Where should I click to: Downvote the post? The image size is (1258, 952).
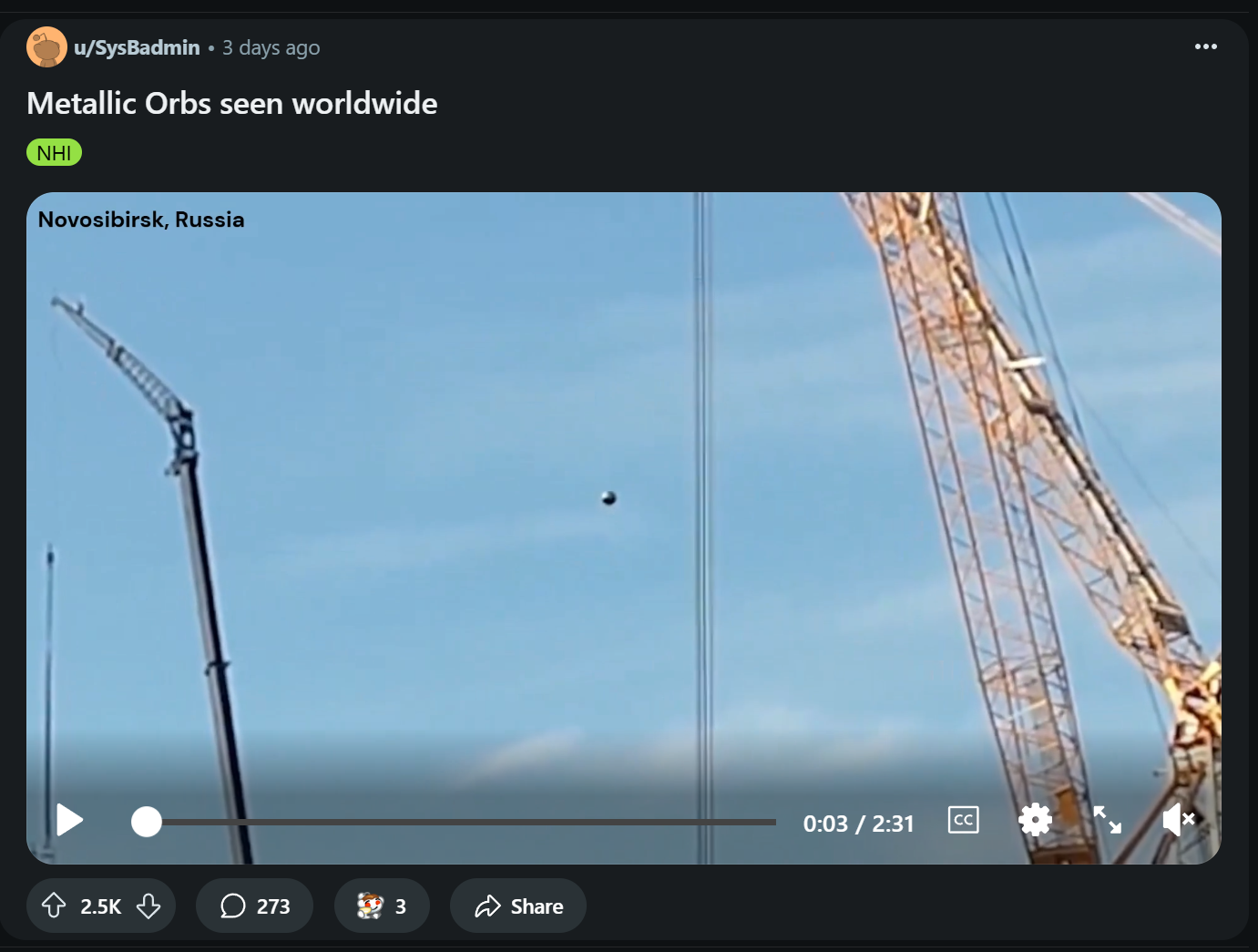148,906
